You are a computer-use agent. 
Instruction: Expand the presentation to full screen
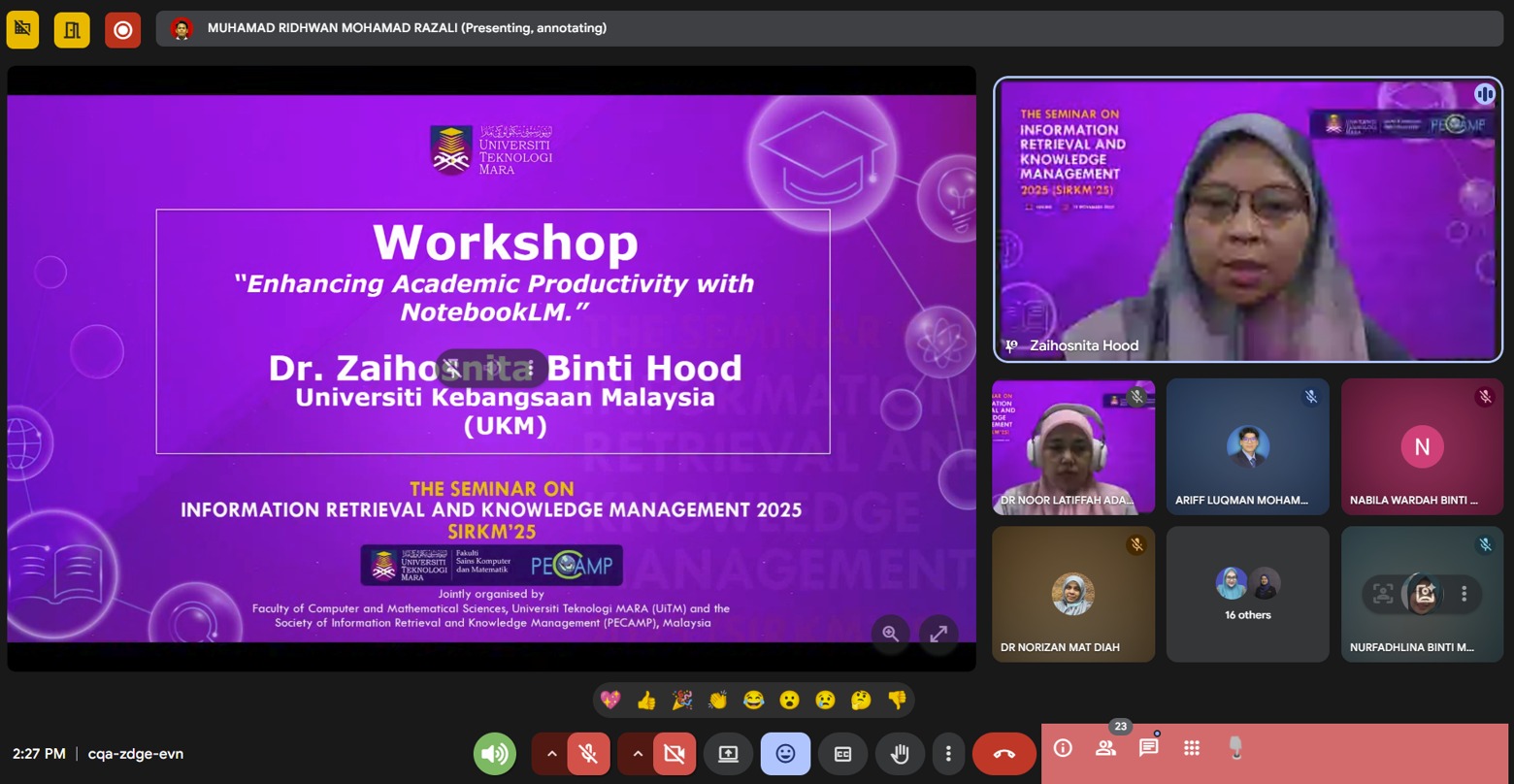click(938, 634)
